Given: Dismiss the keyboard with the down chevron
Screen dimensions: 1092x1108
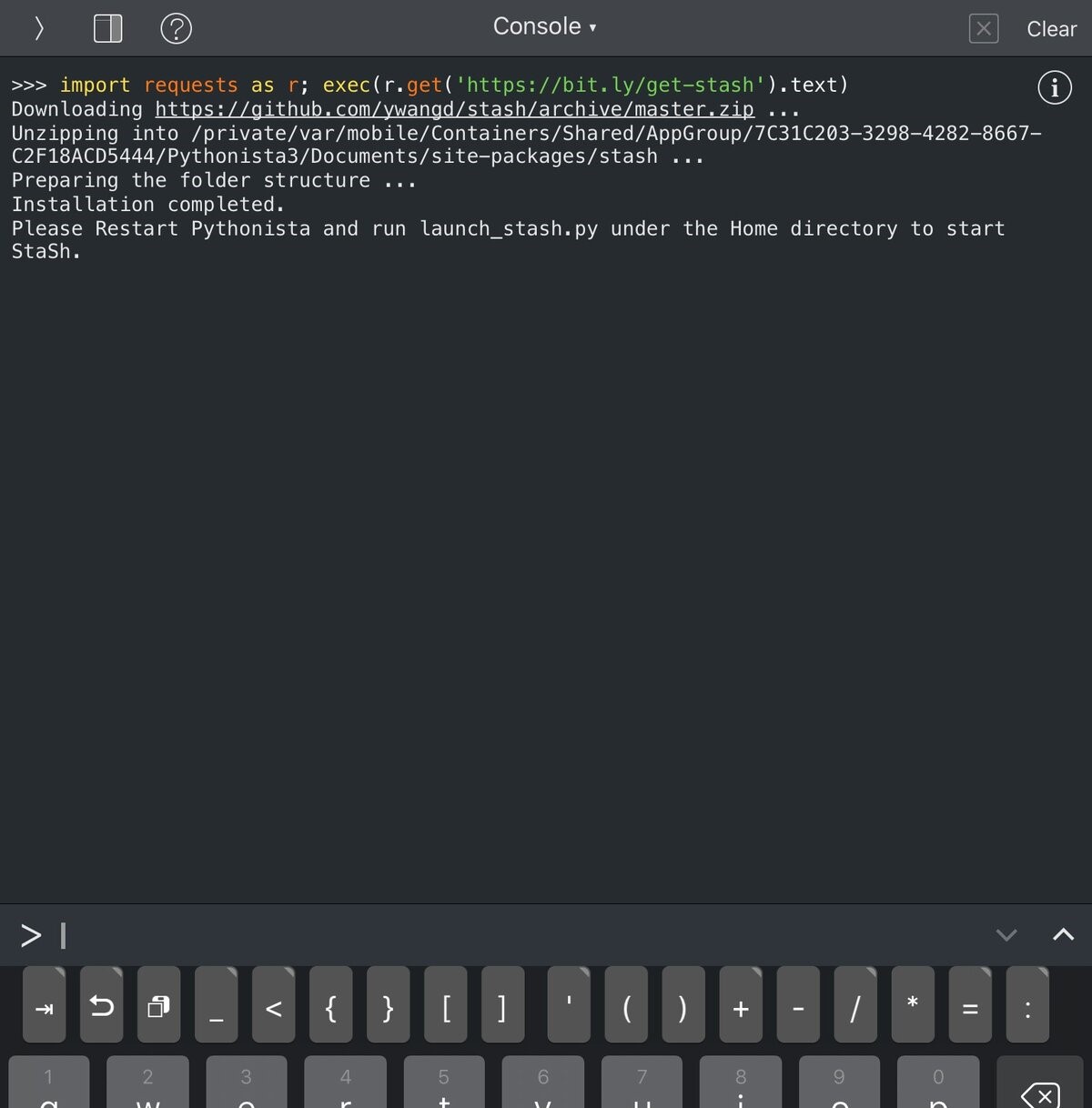Looking at the screenshot, I should pos(1006,934).
